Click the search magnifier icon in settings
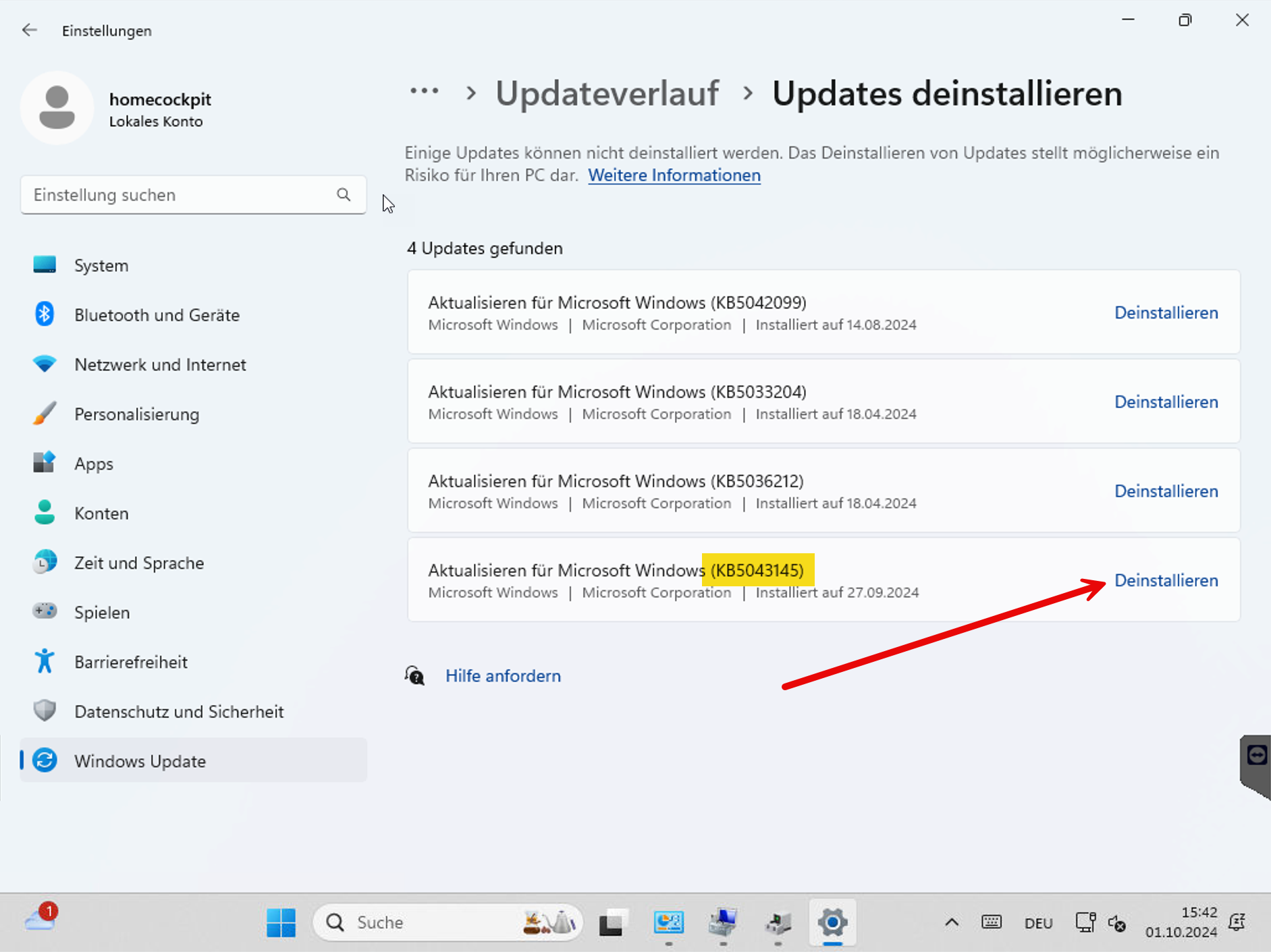This screenshot has height=952, width=1271. 344,195
